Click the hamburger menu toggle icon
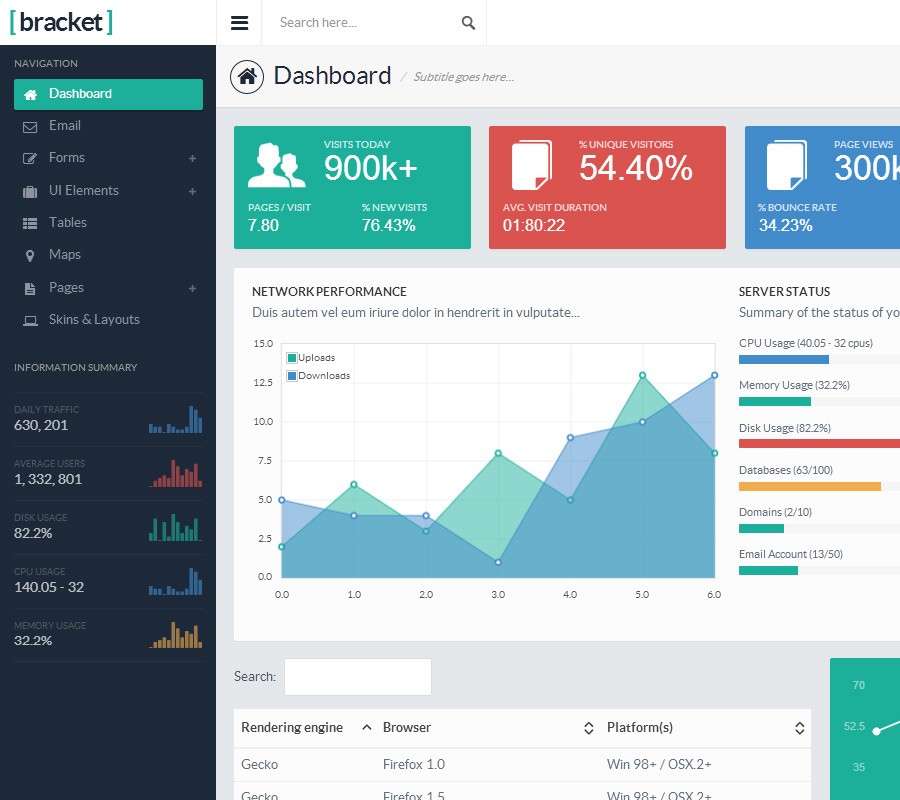Image resolution: width=900 pixels, height=800 pixels. coord(239,22)
